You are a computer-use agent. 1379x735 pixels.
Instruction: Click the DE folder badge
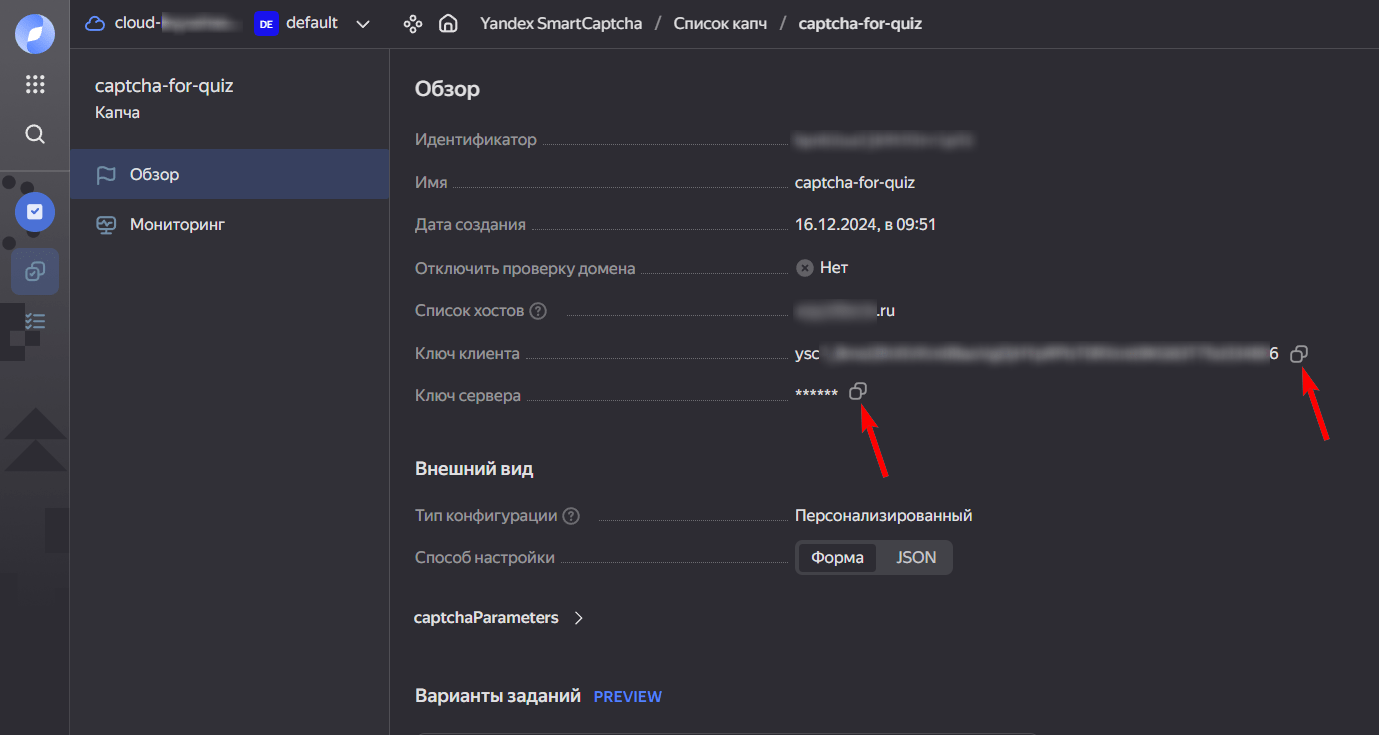265,23
